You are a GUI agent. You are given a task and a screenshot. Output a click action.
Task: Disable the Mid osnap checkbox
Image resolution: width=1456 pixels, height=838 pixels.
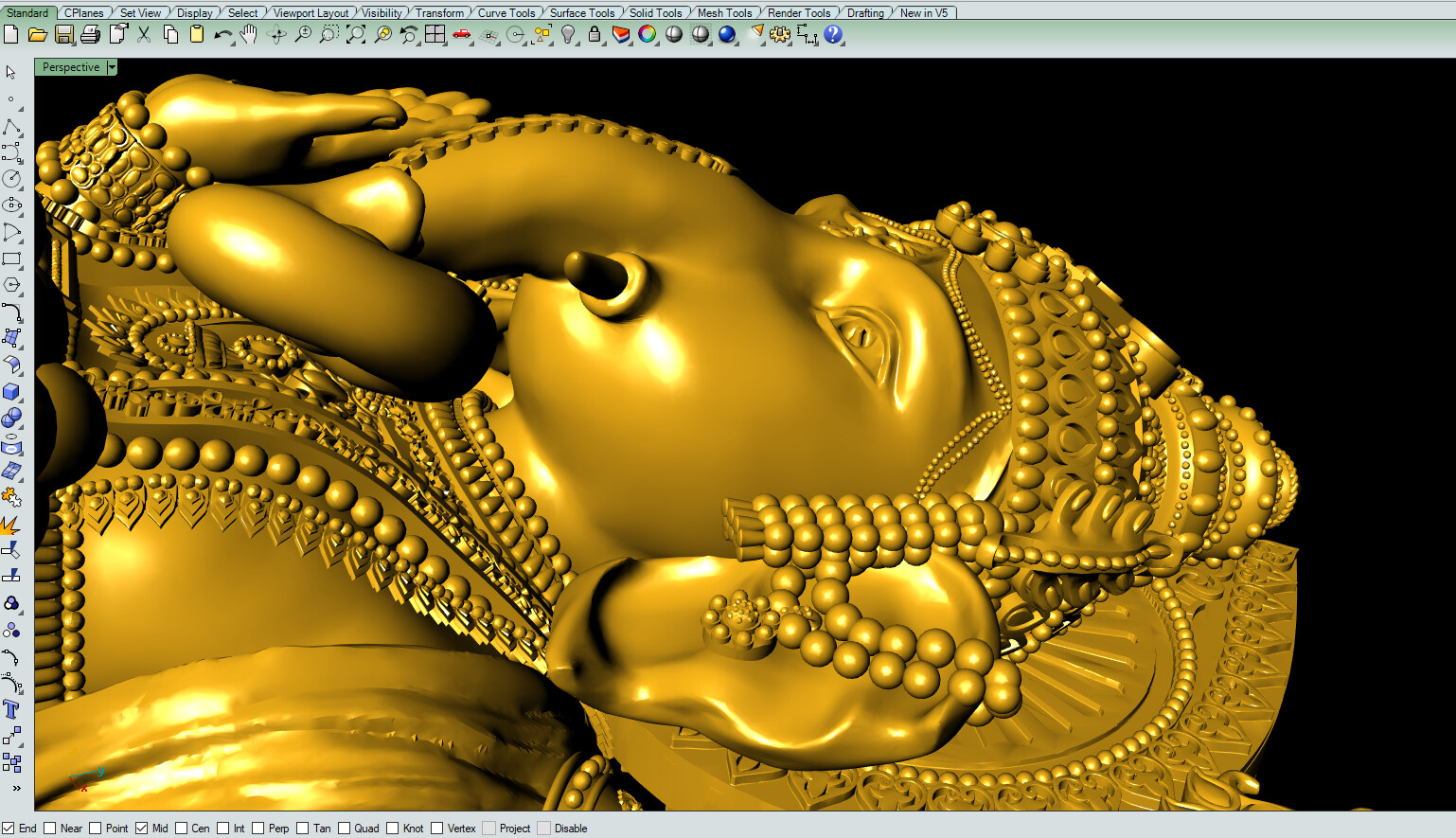click(142, 828)
